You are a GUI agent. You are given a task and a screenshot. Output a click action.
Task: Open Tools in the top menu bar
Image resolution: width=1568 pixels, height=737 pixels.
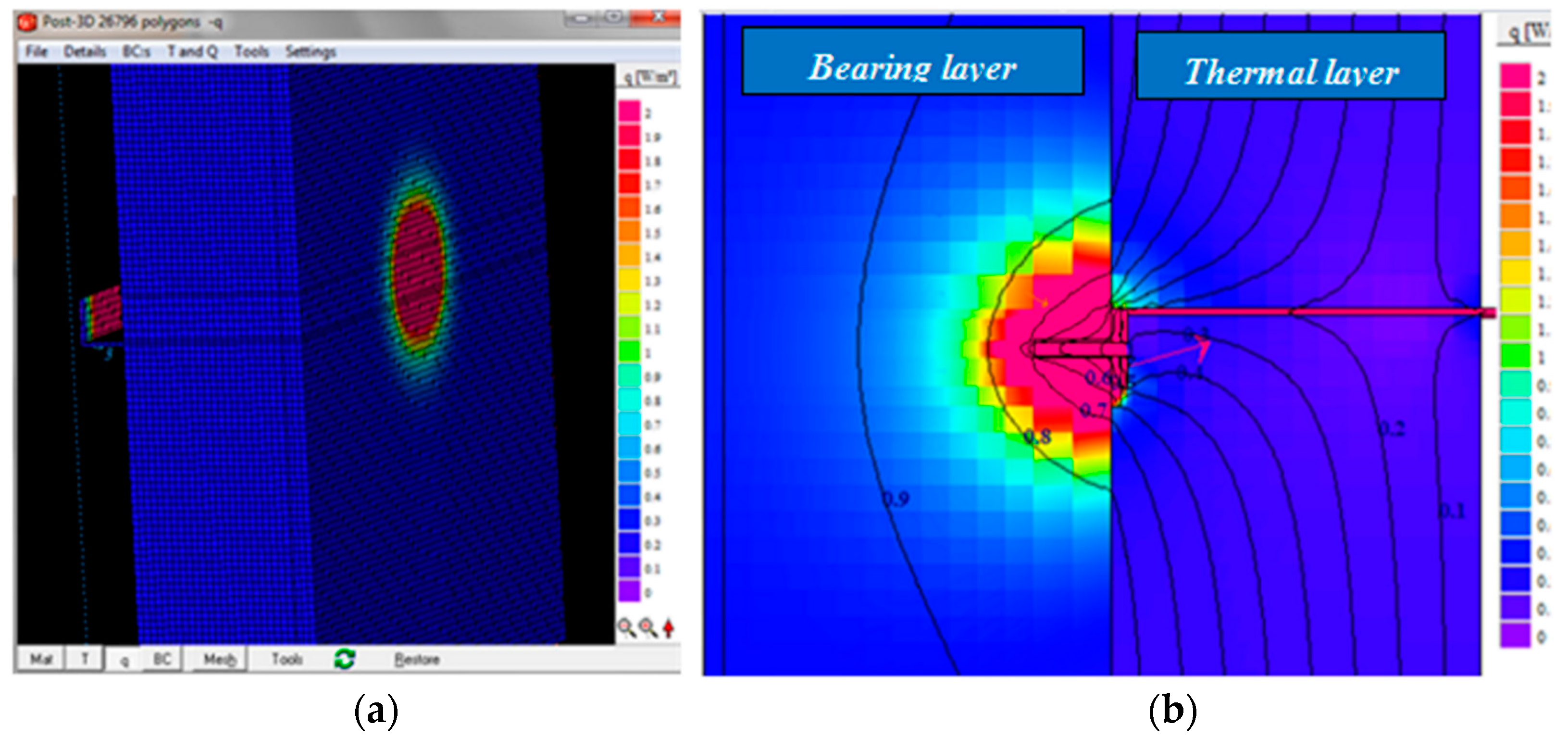coord(251,51)
